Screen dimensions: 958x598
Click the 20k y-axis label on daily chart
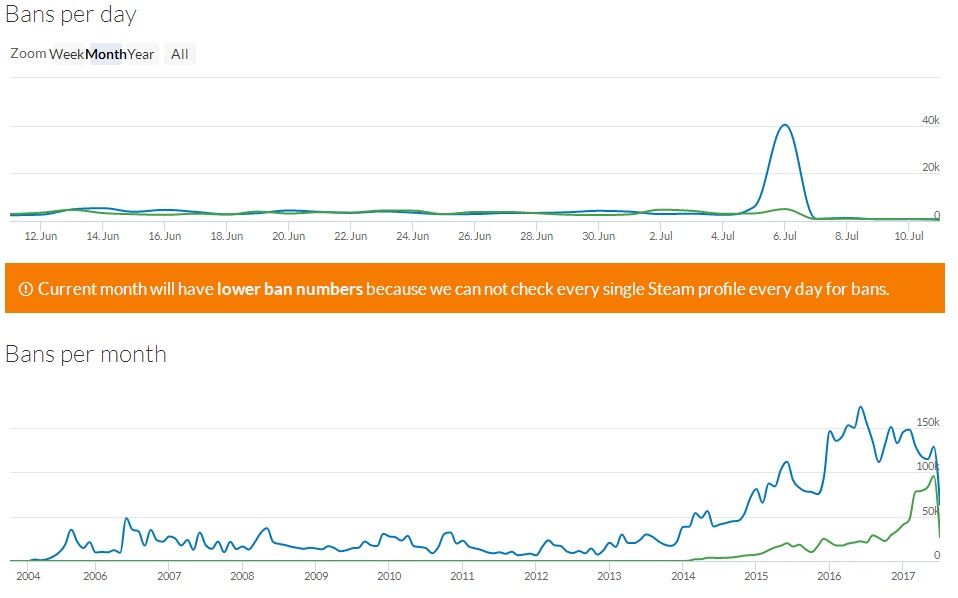[x=933, y=166]
